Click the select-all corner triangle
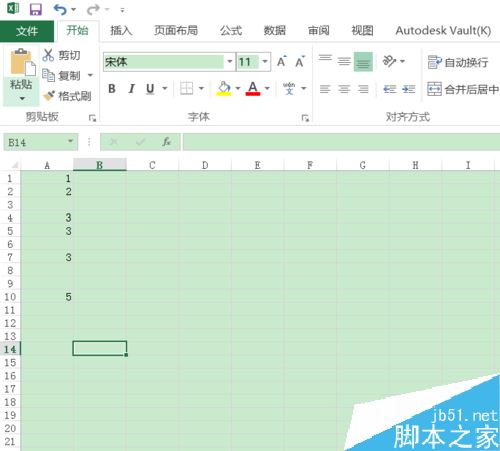 pos(14,165)
